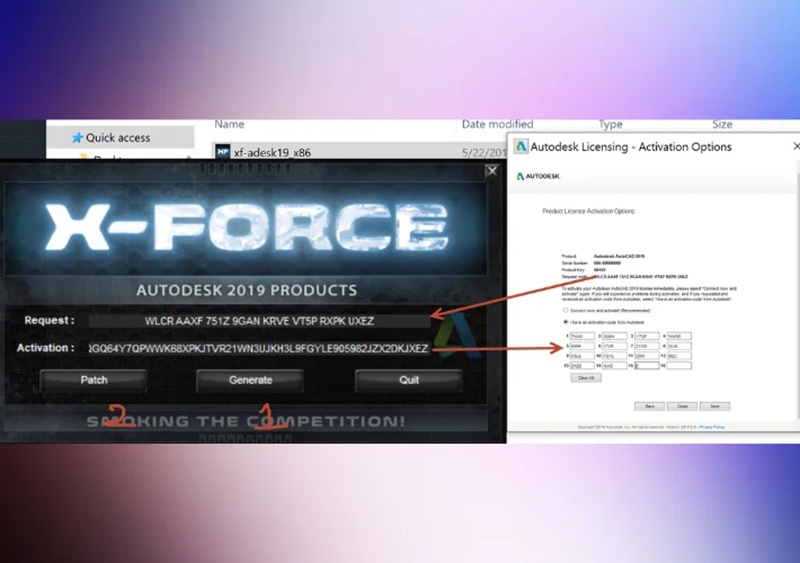The width and height of the screenshot is (800, 563).
Task: Click the Clear All button
Action: pyautogui.click(x=586, y=378)
